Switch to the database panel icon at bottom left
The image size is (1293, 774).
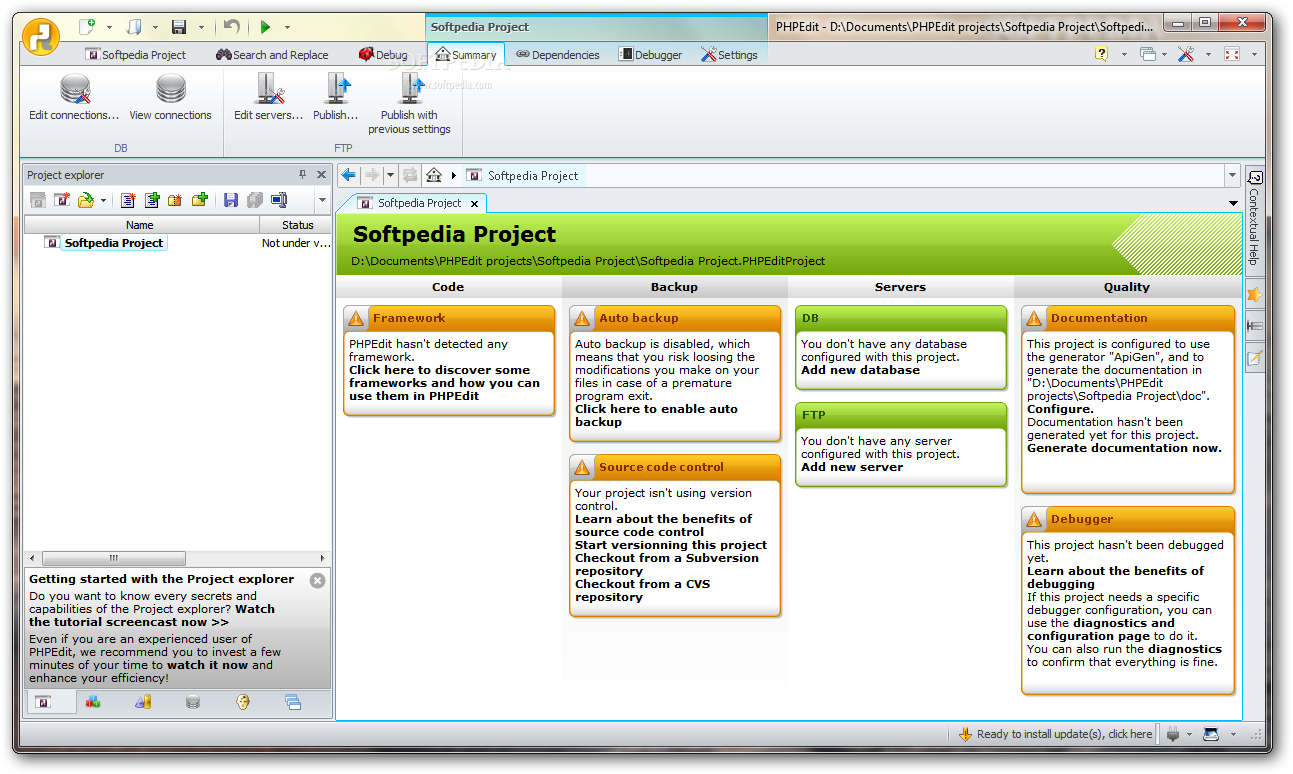193,702
